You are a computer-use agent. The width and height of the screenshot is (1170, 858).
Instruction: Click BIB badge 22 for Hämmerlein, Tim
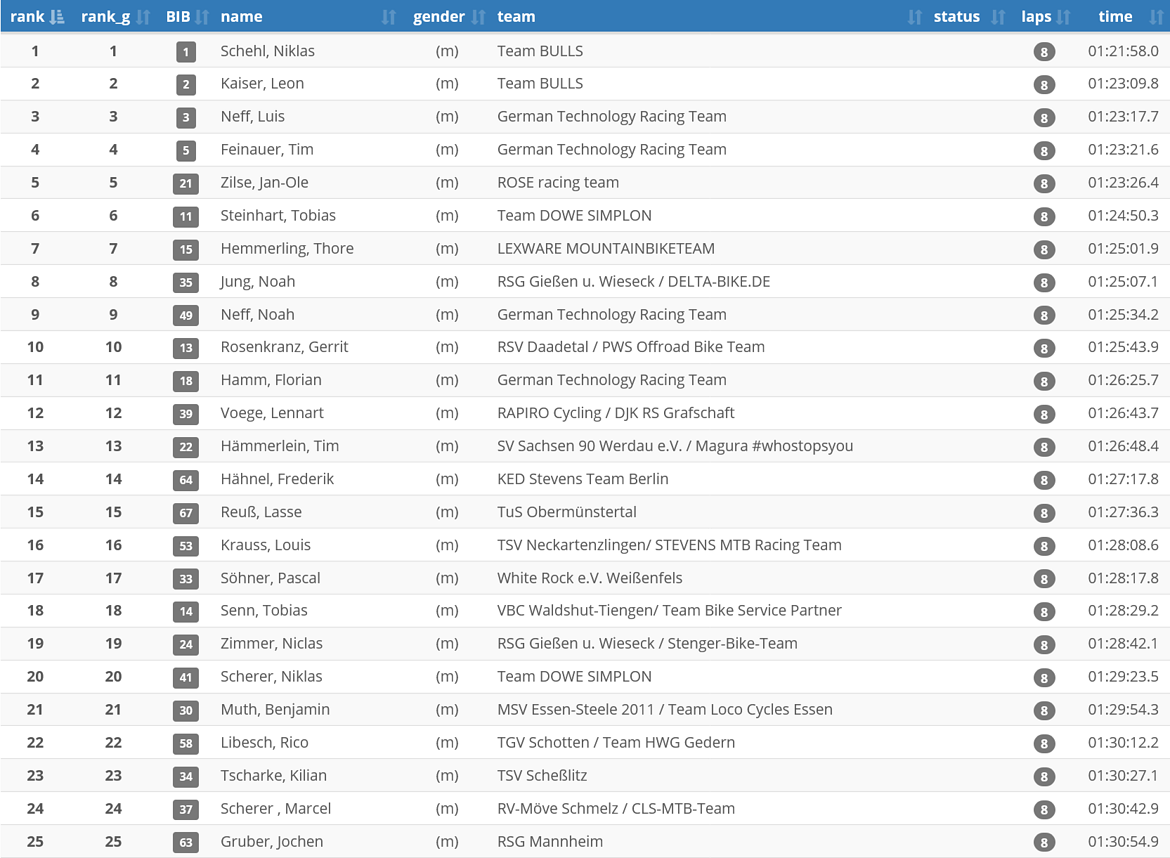(x=186, y=447)
